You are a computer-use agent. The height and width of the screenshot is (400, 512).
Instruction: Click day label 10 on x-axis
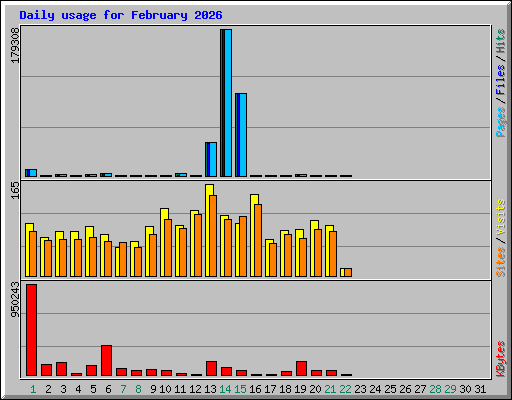165,389
